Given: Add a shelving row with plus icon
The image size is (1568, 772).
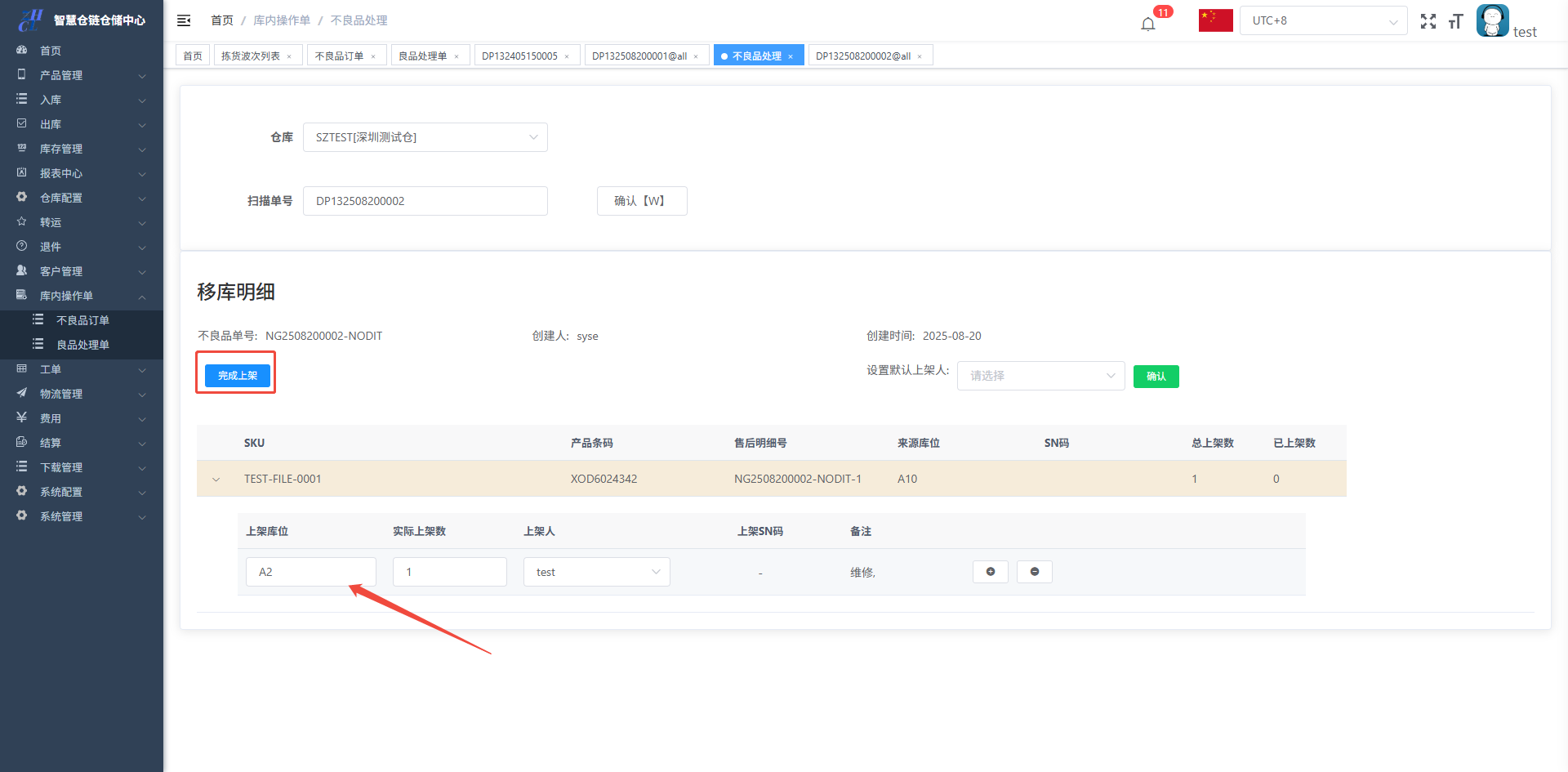Looking at the screenshot, I should click(990, 572).
